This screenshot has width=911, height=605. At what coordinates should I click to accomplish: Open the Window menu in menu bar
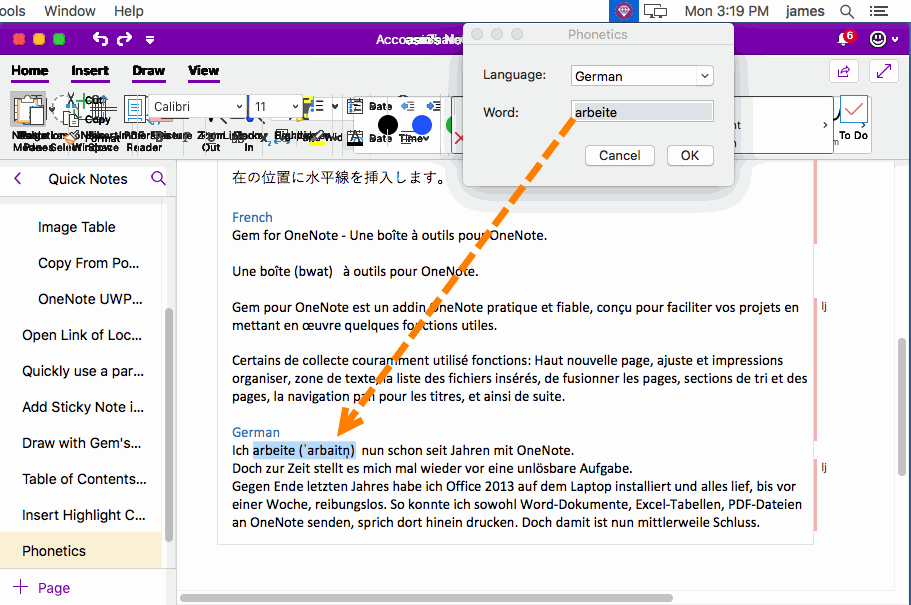pos(70,11)
